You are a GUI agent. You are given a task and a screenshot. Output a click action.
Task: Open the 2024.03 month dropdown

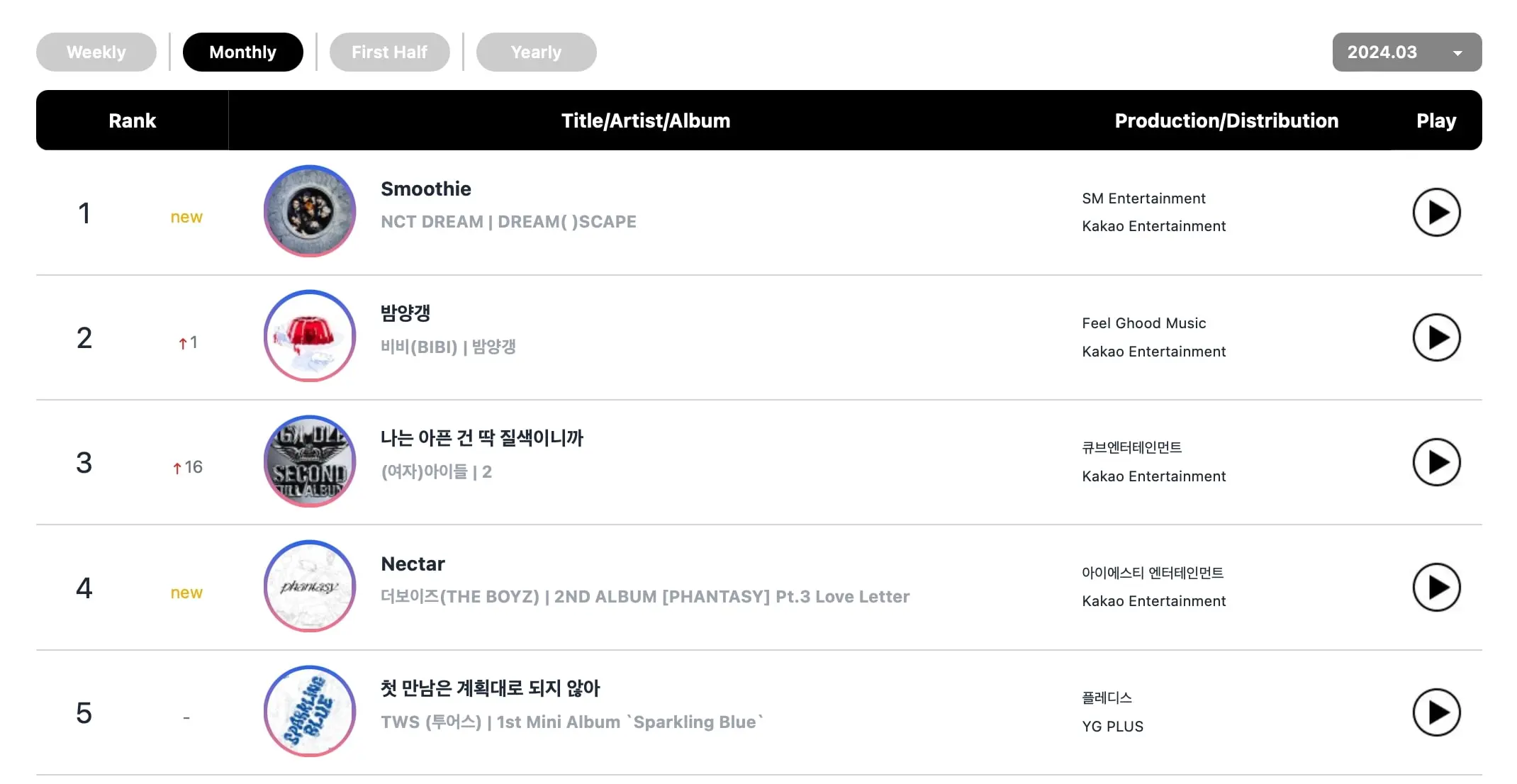1407,52
